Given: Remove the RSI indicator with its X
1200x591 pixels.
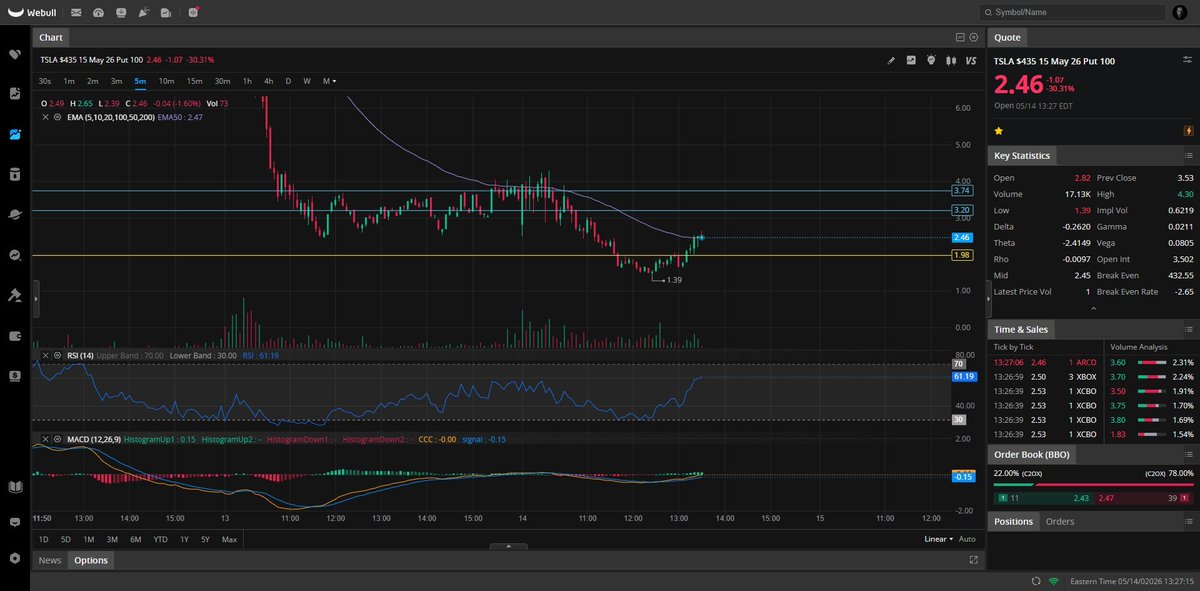Looking at the screenshot, I should [x=44, y=354].
